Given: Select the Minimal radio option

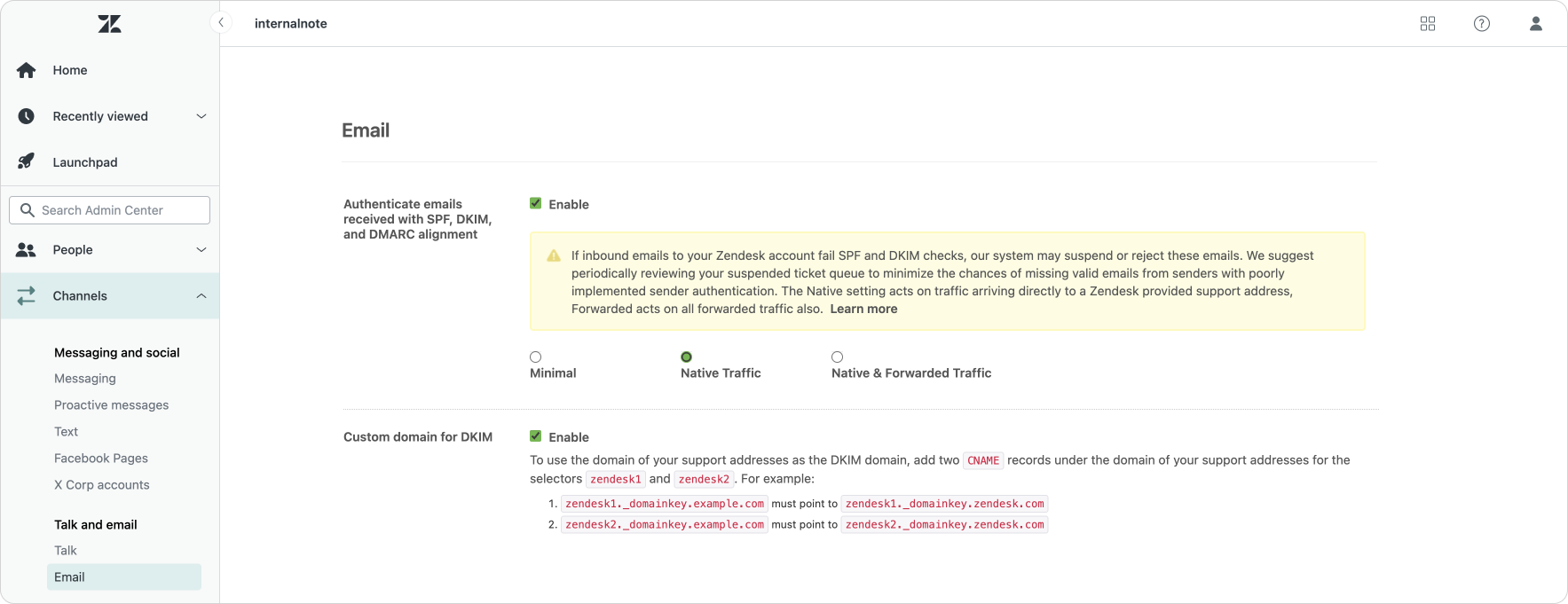Looking at the screenshot, I should coord(535,357).
